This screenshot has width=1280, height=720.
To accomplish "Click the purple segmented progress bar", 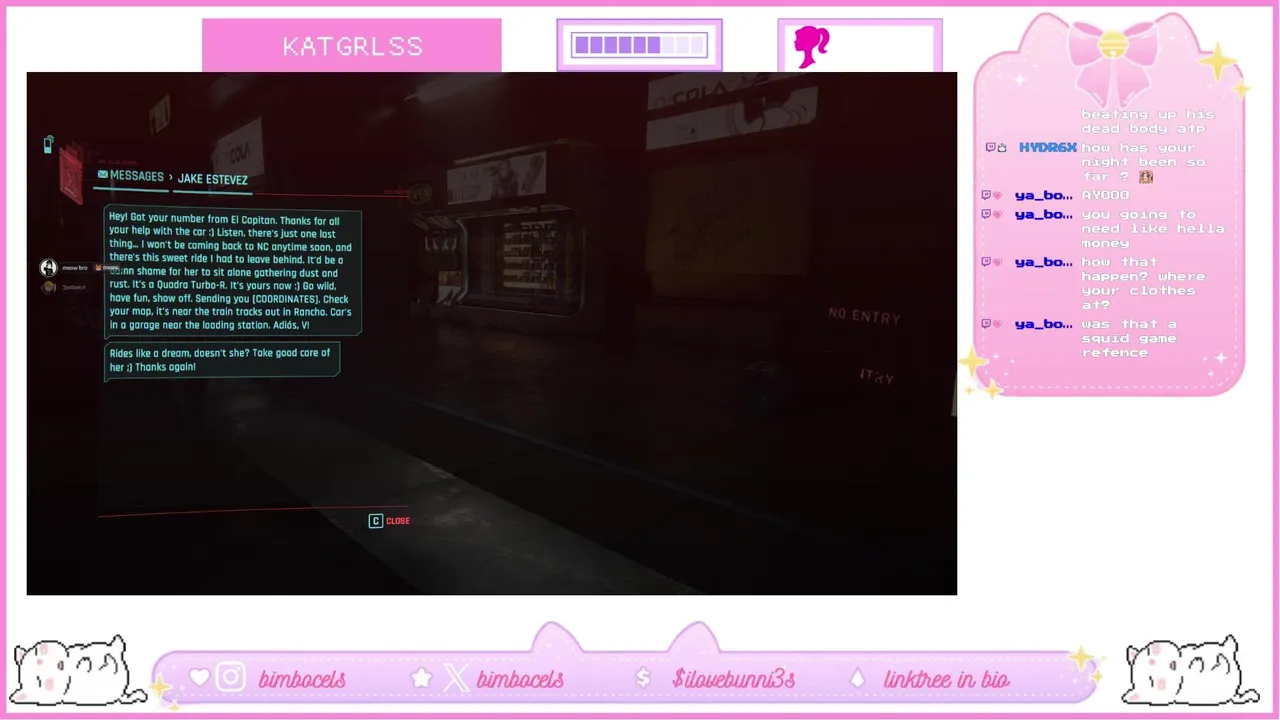I will click(x=640, y=45).
